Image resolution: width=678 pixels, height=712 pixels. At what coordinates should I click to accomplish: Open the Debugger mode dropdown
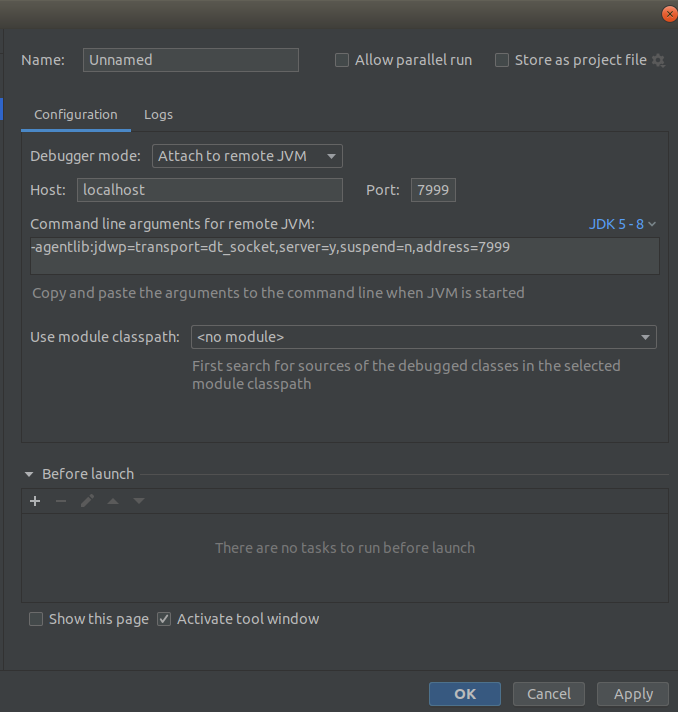click(247, 156)
